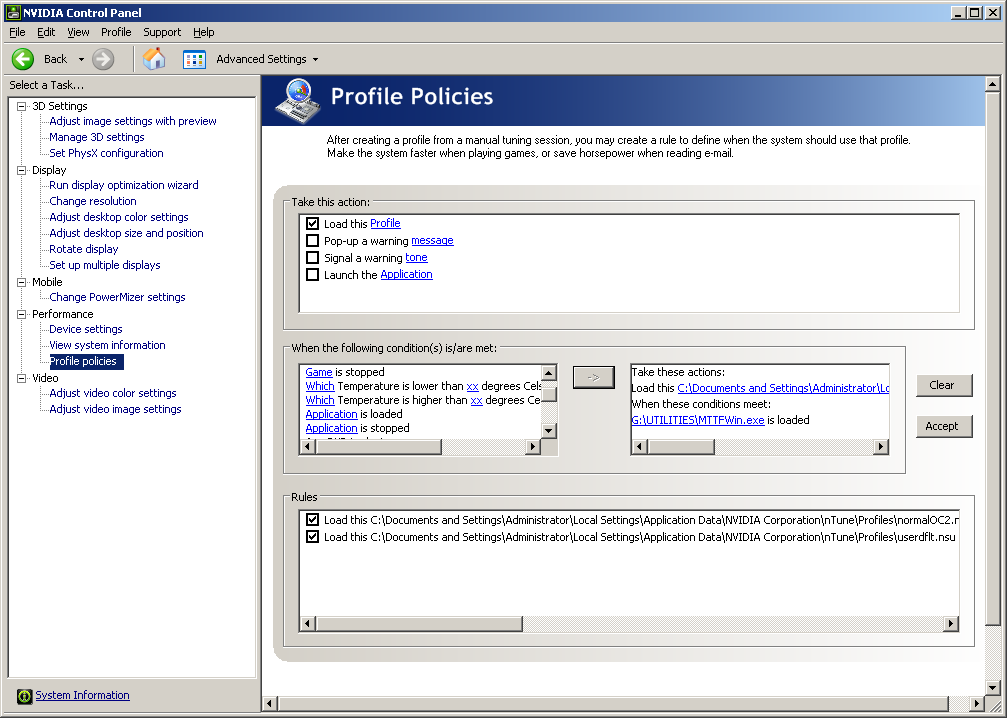Open the View menu
Screen dimensions: 1007x718
tap(78, 32)
